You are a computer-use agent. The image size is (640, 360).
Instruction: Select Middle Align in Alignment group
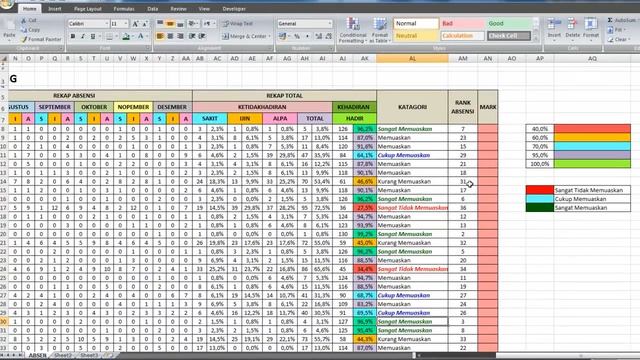[170, 23]
